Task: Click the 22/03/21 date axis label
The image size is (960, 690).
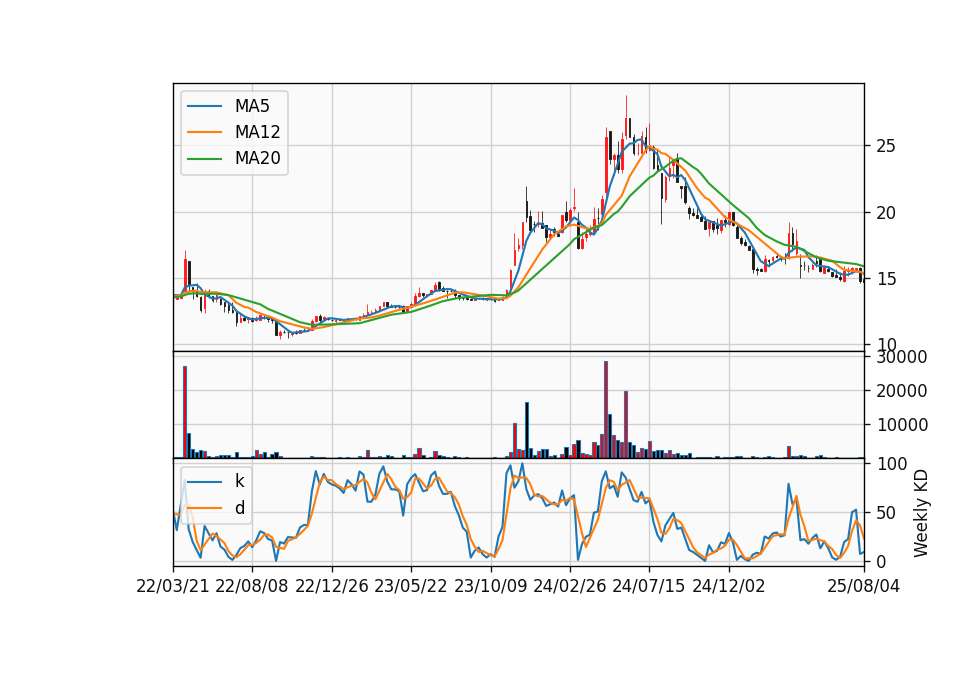Action: (x=173, y=586)
